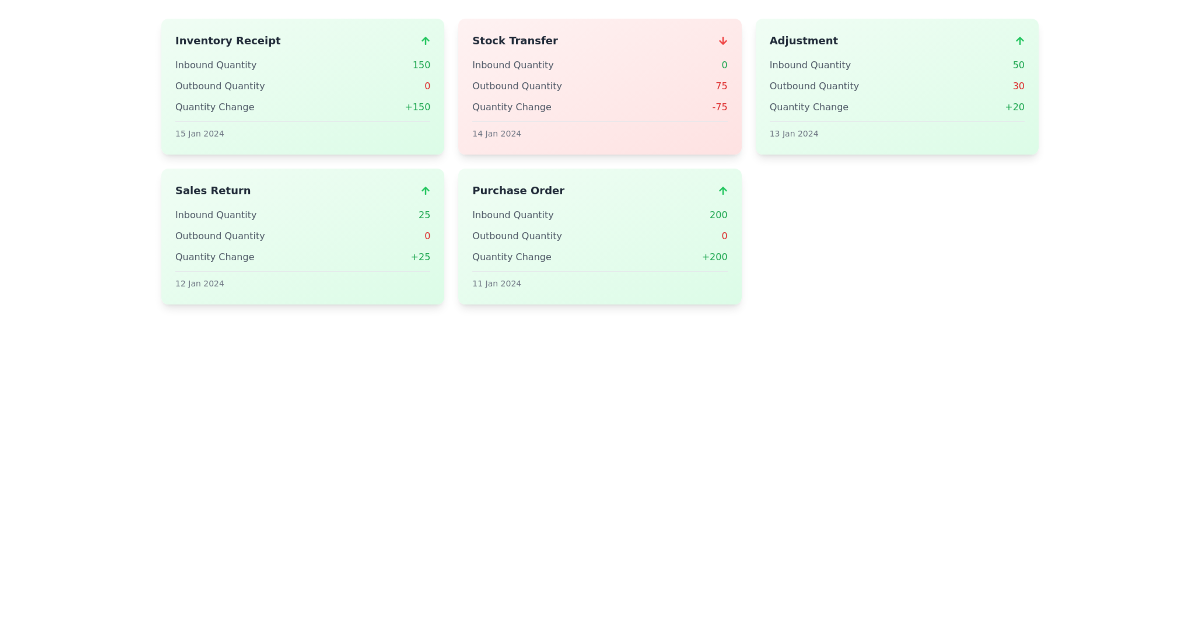Click the red down arrow on Stock Transfer
The image size is (1200, 630).
click(x=722, y=41)
